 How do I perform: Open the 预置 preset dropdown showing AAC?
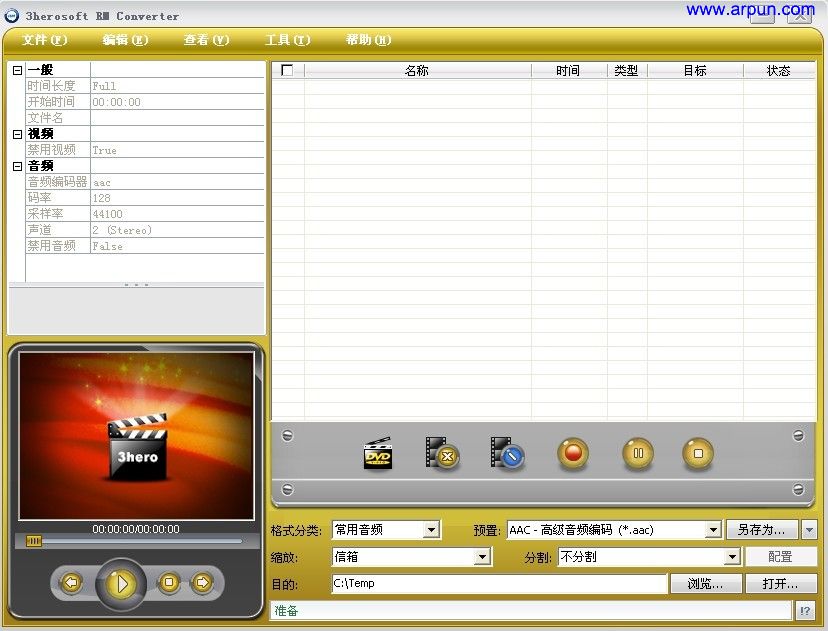click(x=713, y=529)
